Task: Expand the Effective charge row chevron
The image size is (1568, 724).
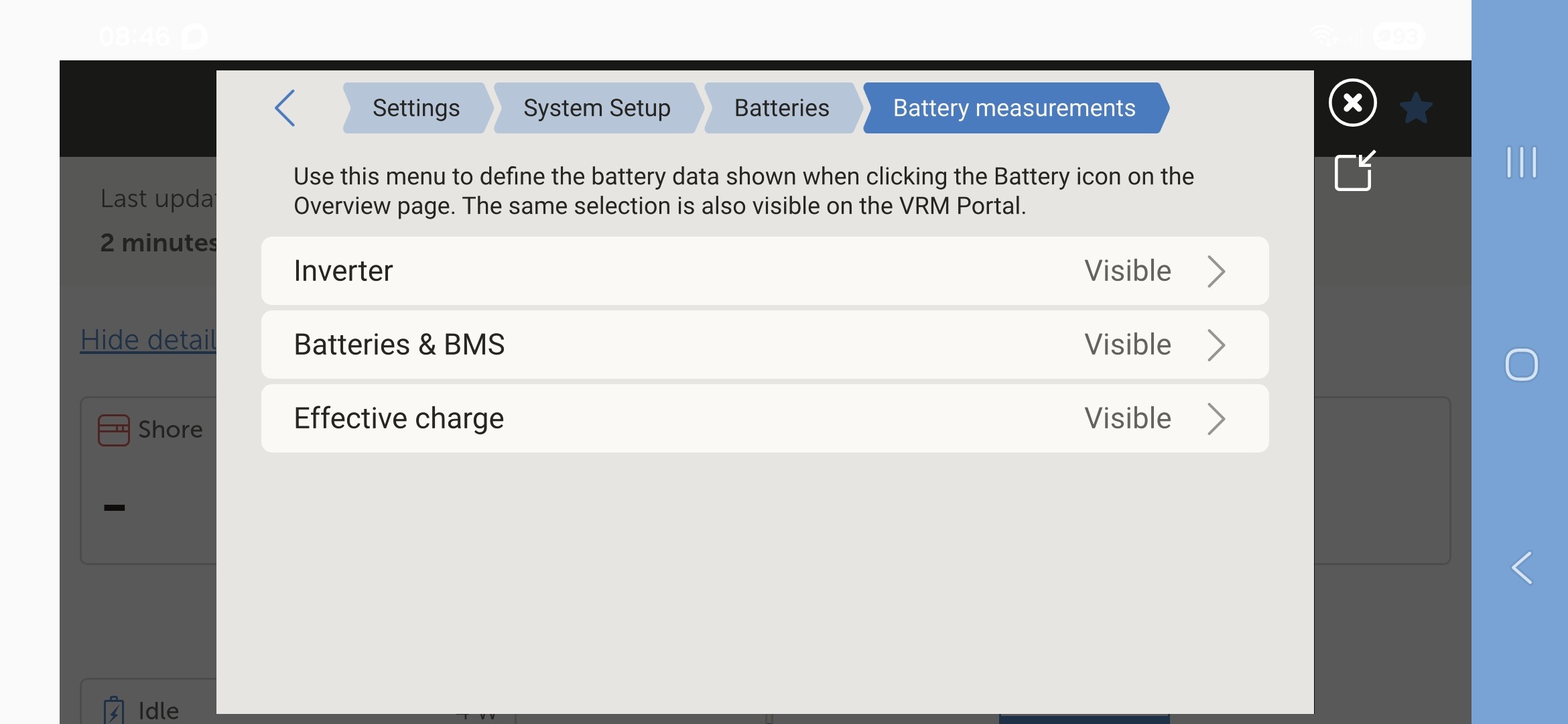Action: (1216, 419)
